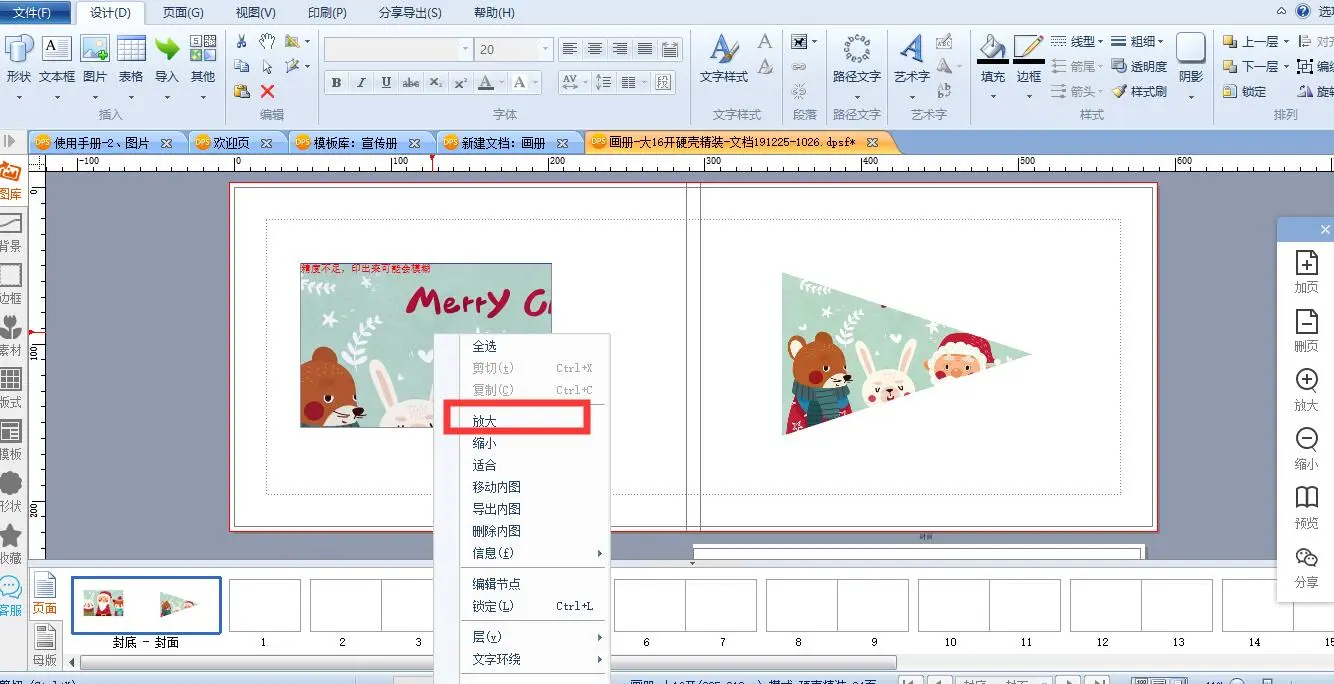1334x684 pixels.
Task: Open the 文字样式 text style tool
Action: tap(724, 58)
